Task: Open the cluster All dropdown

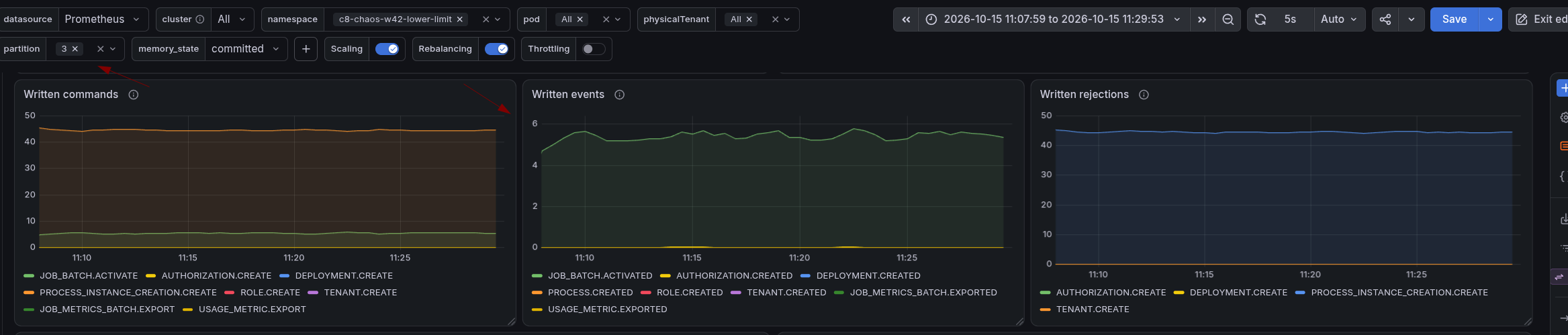Action: [232, 19]
